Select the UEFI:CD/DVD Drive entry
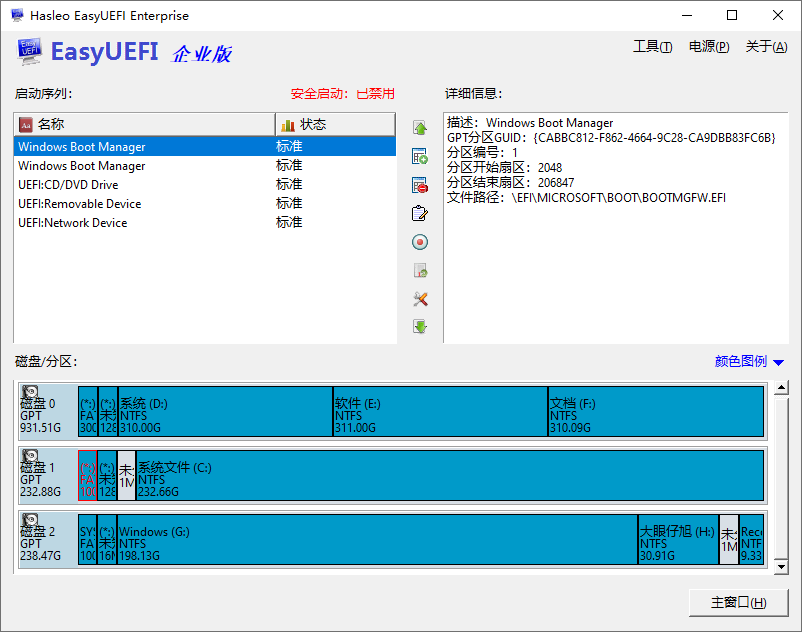The image size is (802, 632). 205,185
